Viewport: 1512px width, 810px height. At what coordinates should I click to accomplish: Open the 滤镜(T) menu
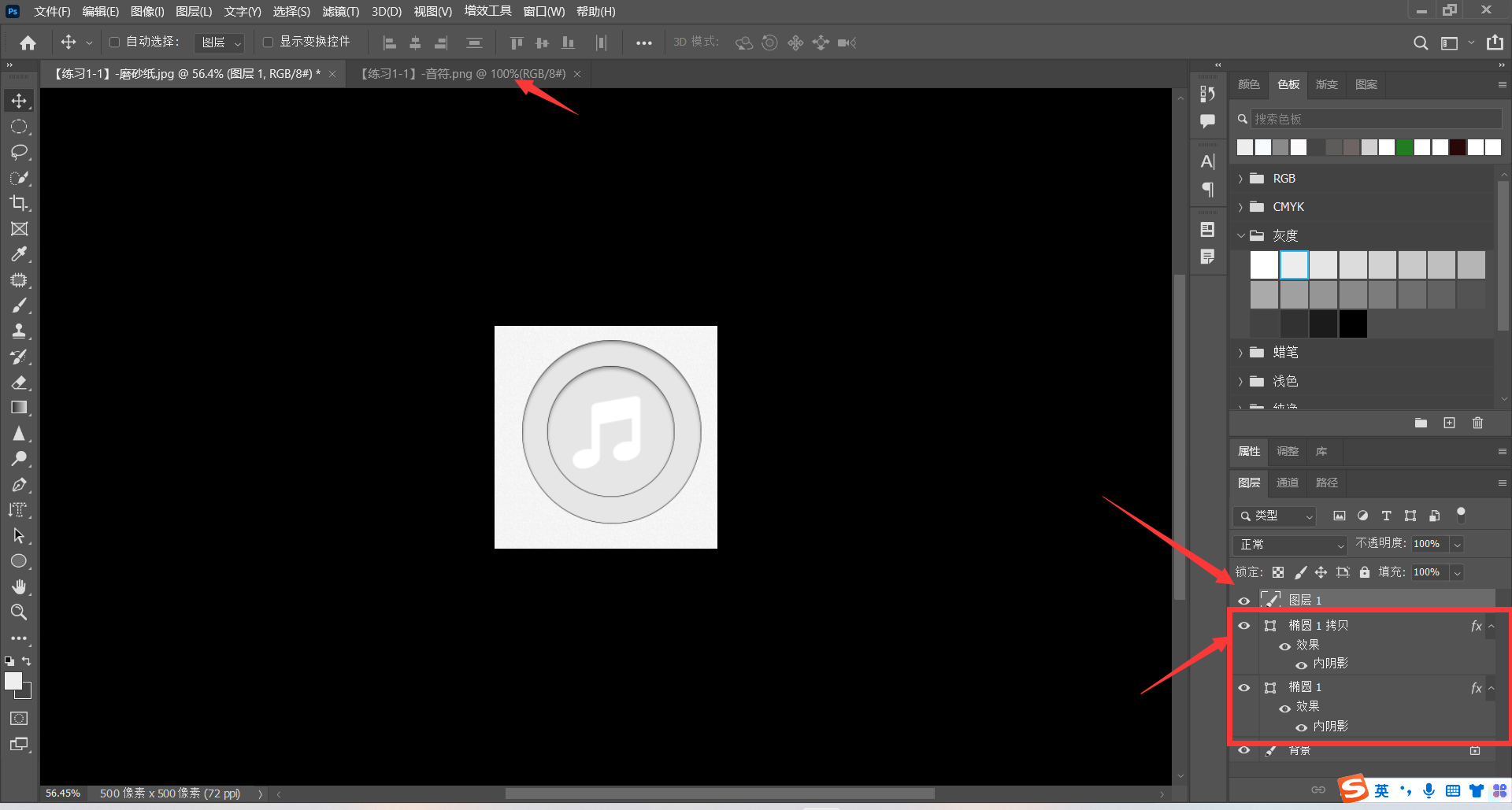340,11
